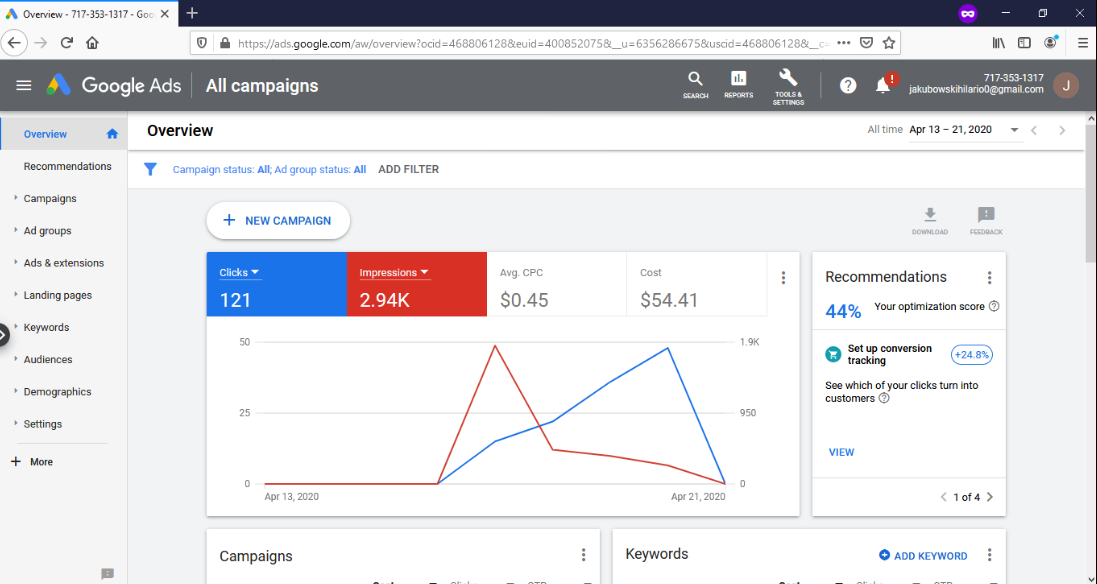Open the Feedback icon

(986, 220)
